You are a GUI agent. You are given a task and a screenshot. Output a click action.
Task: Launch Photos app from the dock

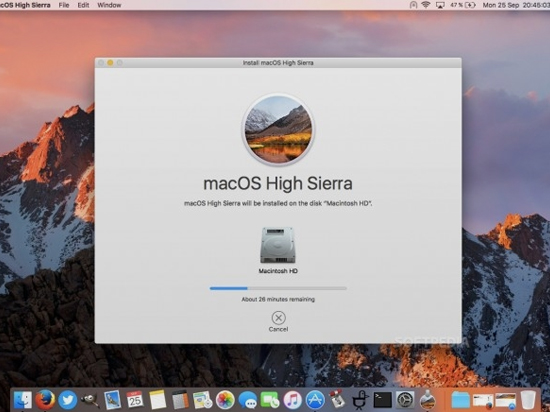[x=225, y=400]
